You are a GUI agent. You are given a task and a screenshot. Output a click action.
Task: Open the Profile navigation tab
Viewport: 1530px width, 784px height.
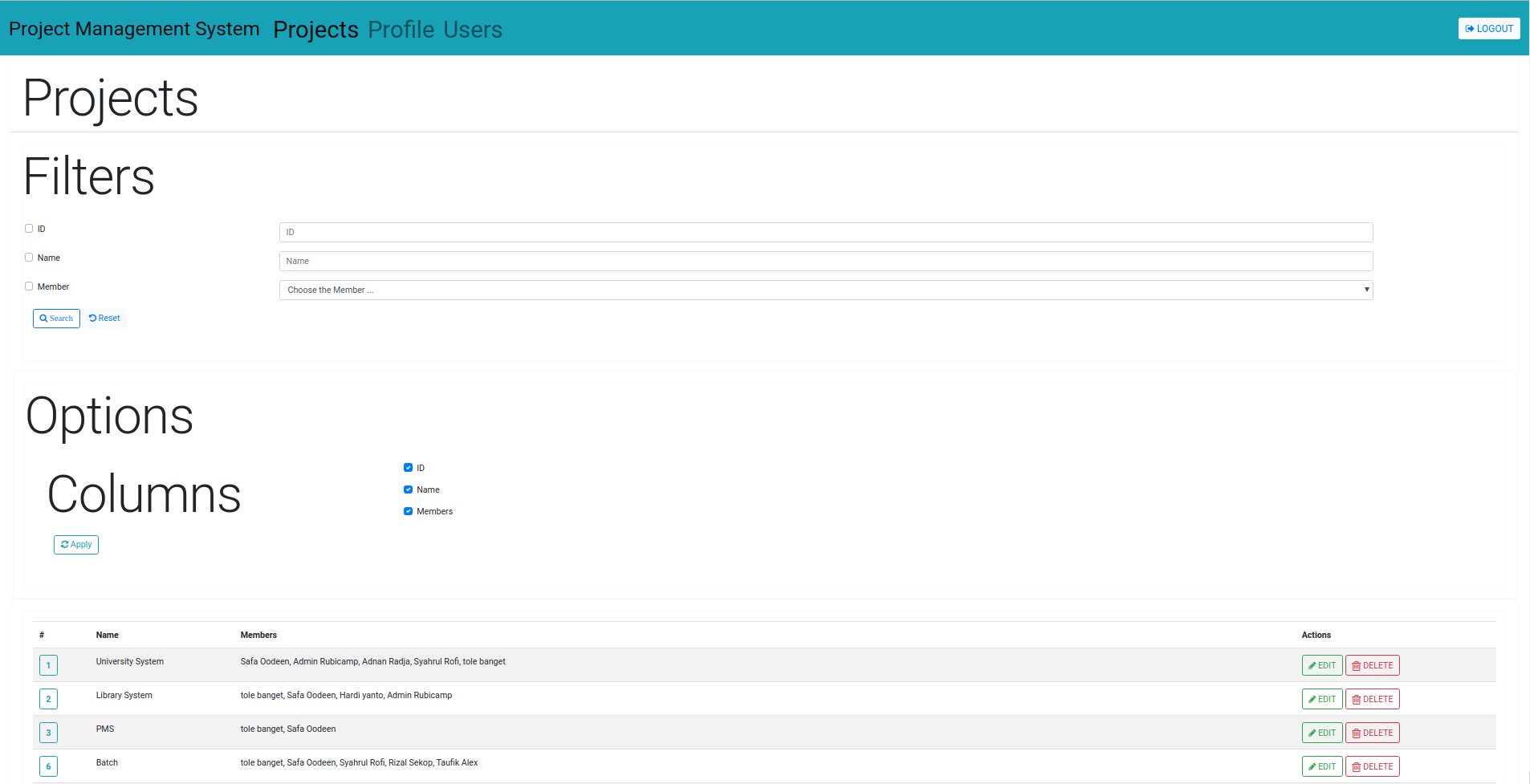[x=401, y=30]
